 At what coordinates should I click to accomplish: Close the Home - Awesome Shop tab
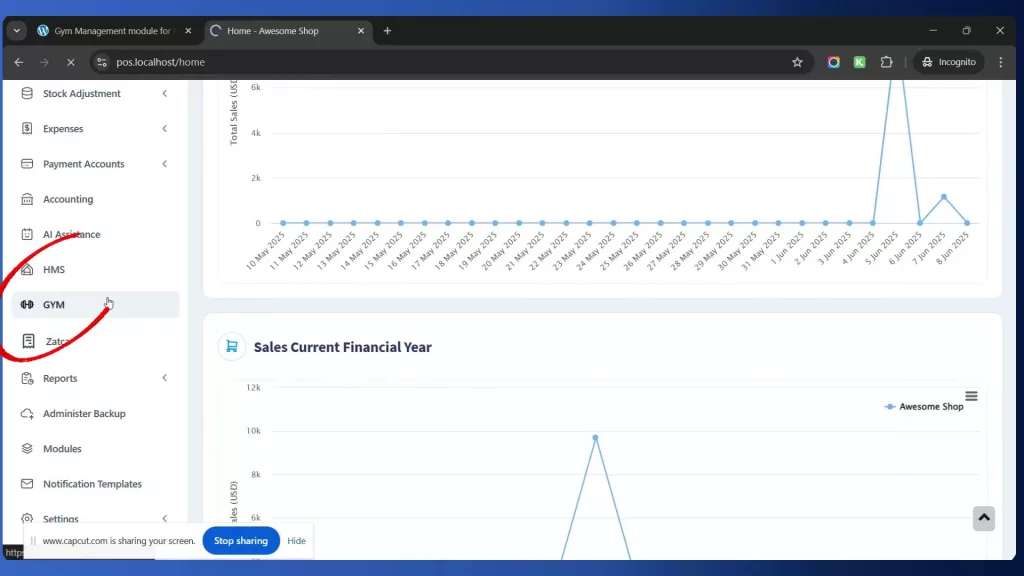[x=360, y=31]
